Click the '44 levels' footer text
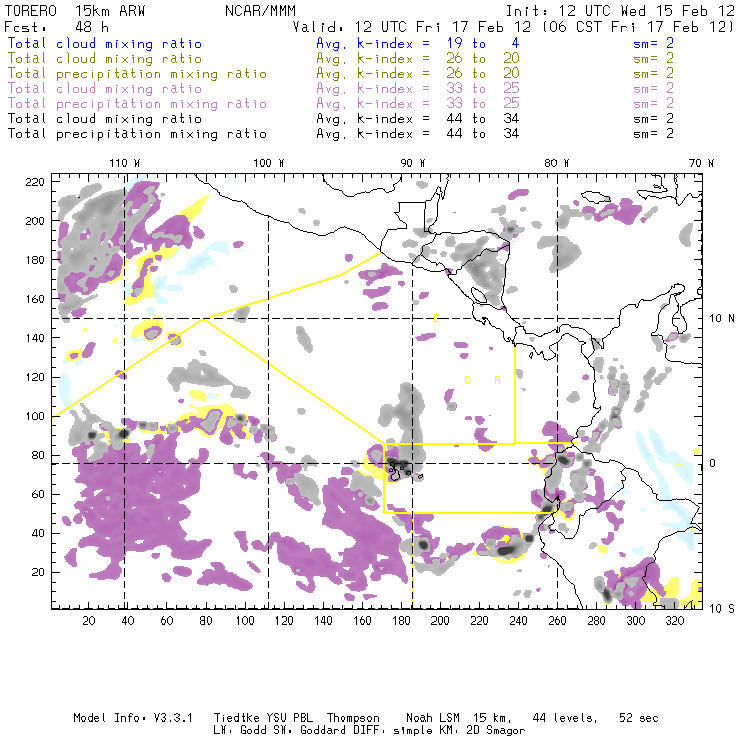 [565, 718]
